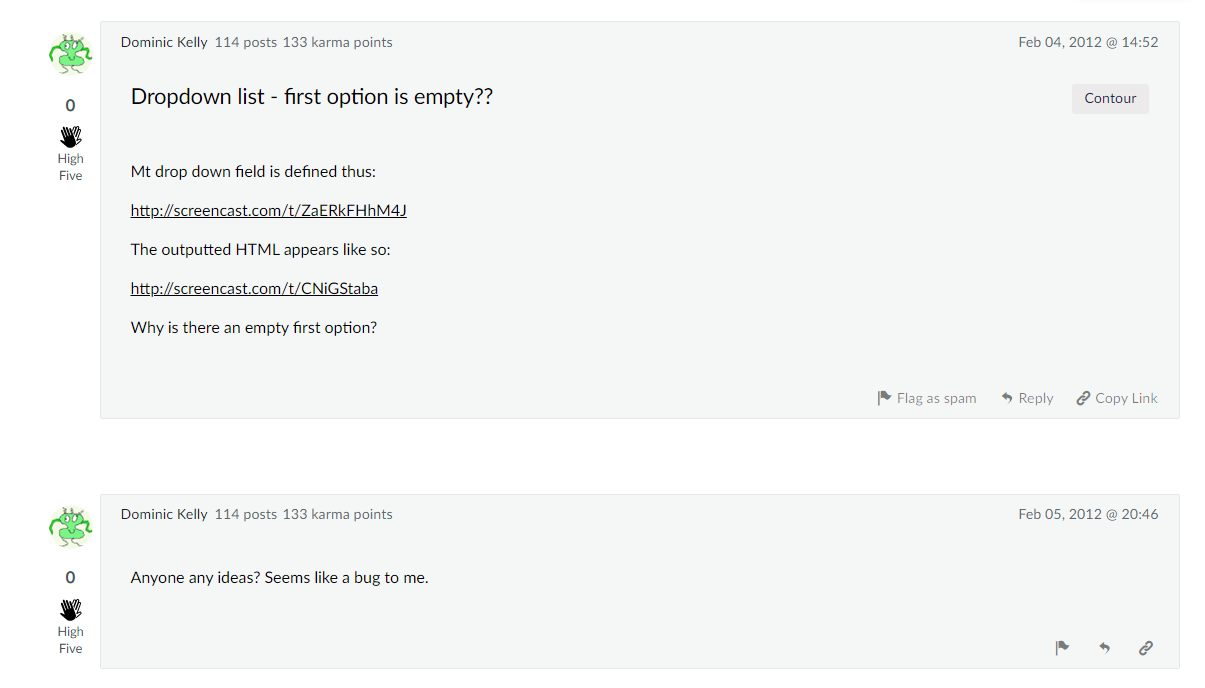Viewport: 1205px width, 688px height.
Task: Click the reply arrow icon on second post
Action: [x=1104, y=648]
